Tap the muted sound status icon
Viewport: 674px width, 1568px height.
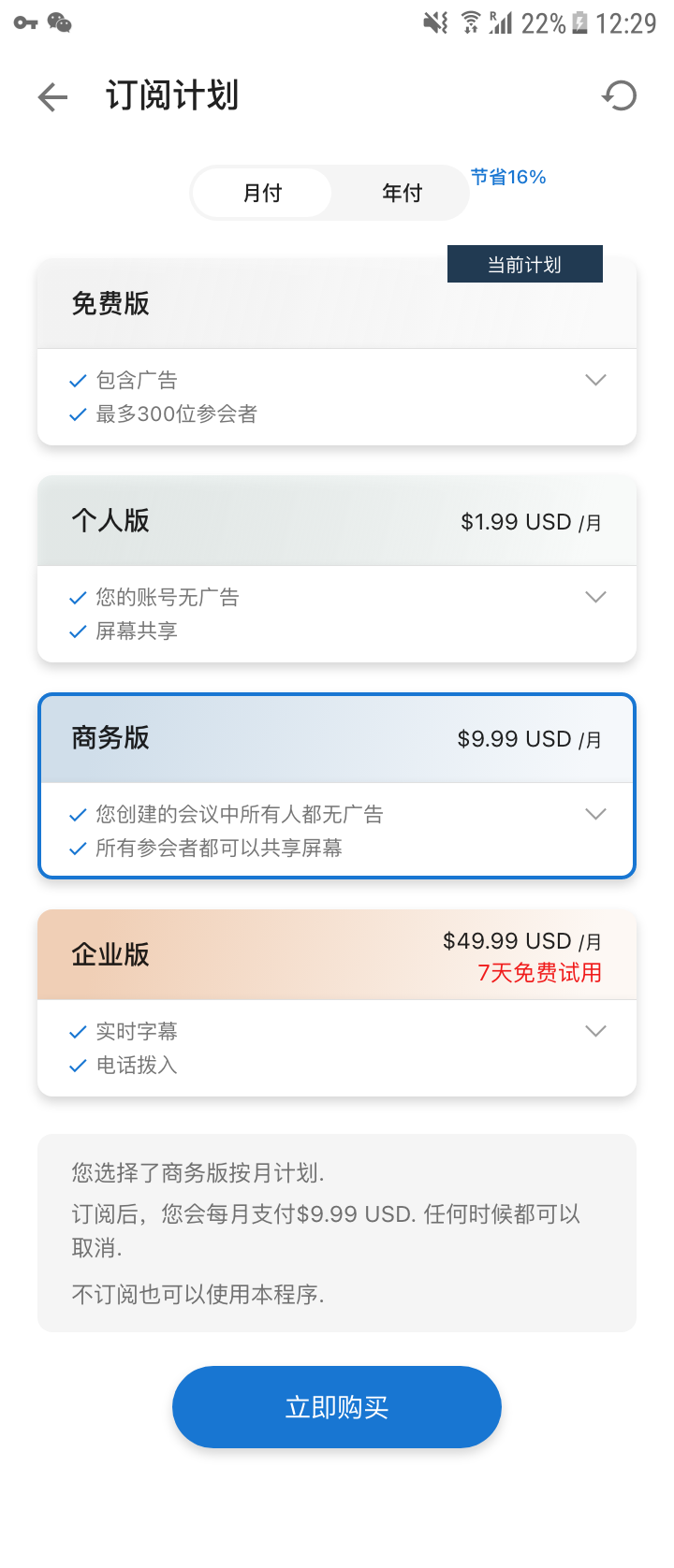pyautogui.click(x=435, y=22)
